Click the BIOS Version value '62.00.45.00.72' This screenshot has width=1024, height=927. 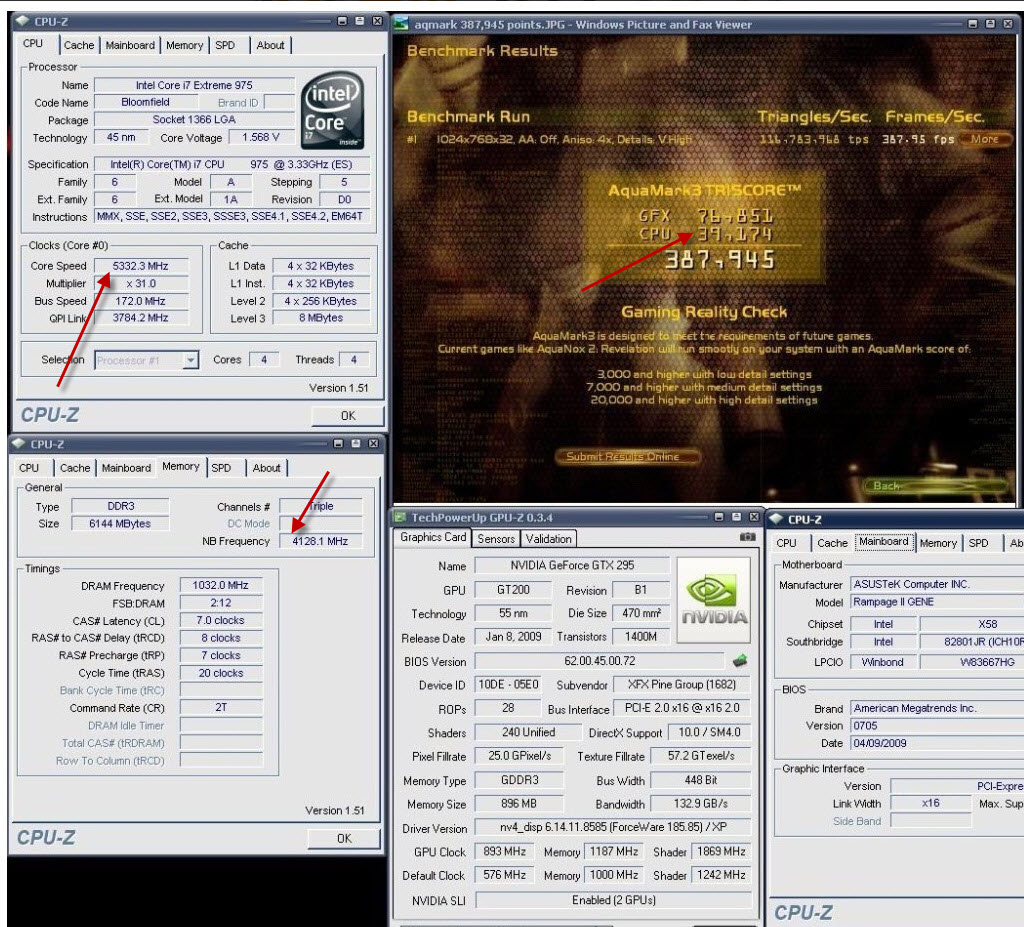[600, 661]
